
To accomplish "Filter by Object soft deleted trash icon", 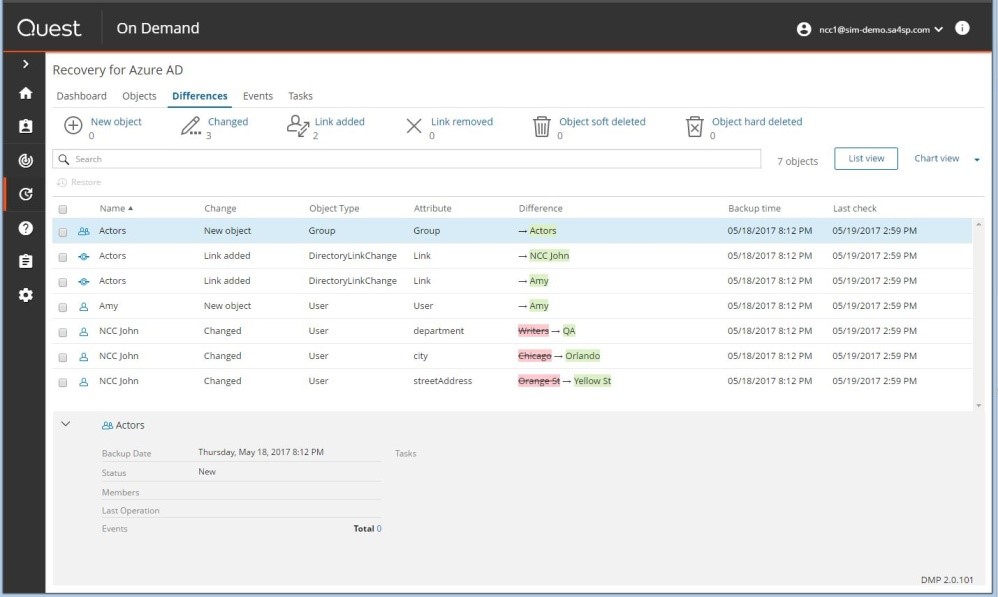I will click(x=541, y=126).
